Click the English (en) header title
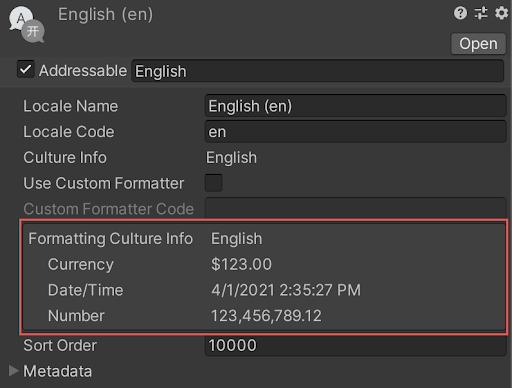 105,15
